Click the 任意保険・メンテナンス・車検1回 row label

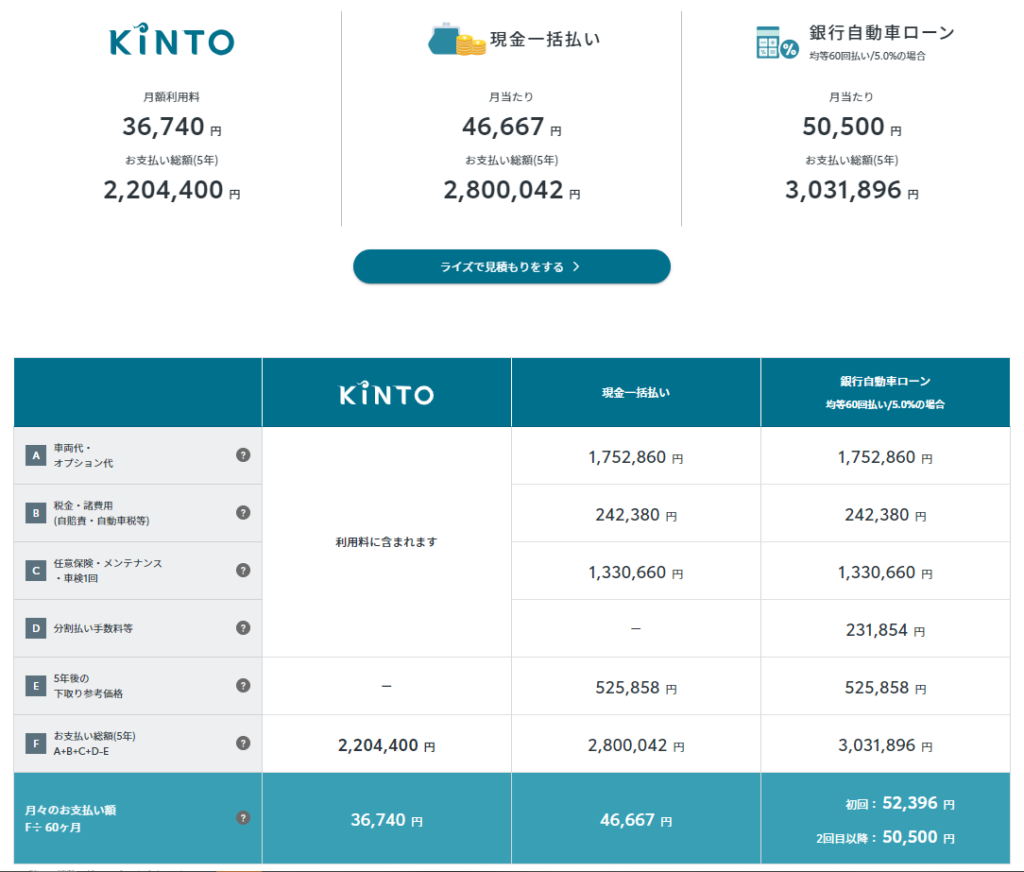click(108, 570)
